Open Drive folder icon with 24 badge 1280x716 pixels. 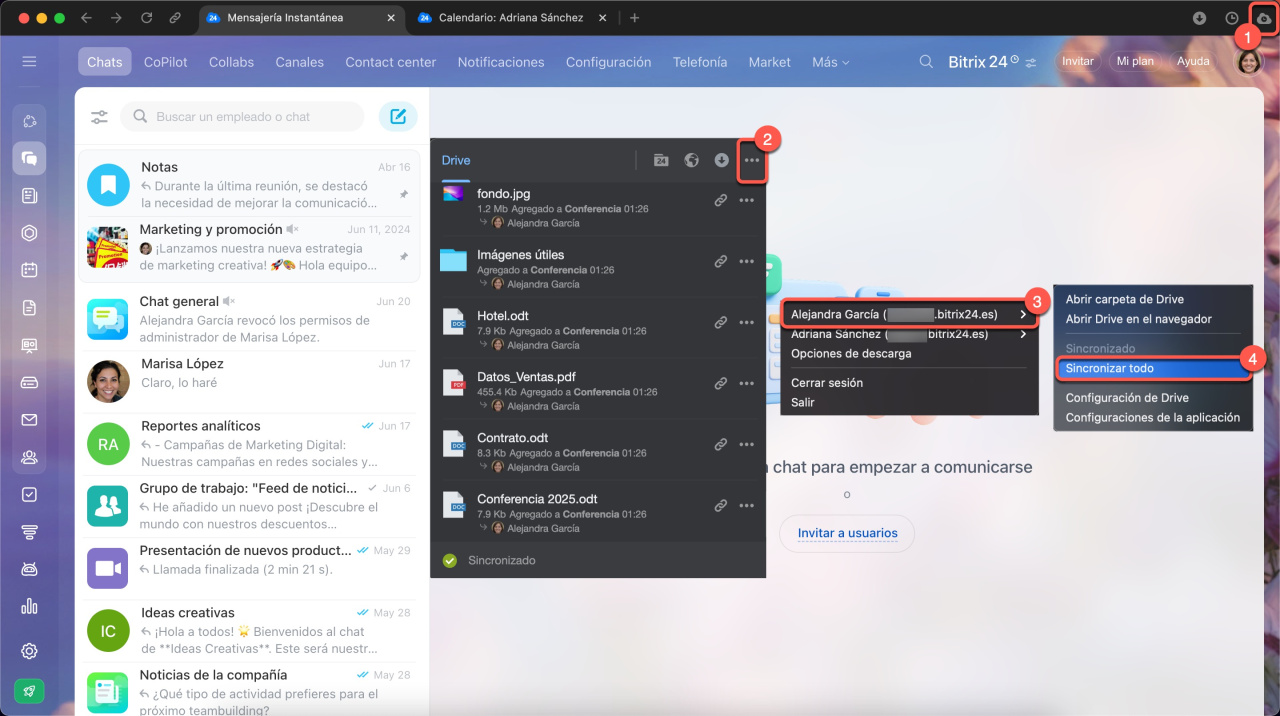[x=661, y=160]
